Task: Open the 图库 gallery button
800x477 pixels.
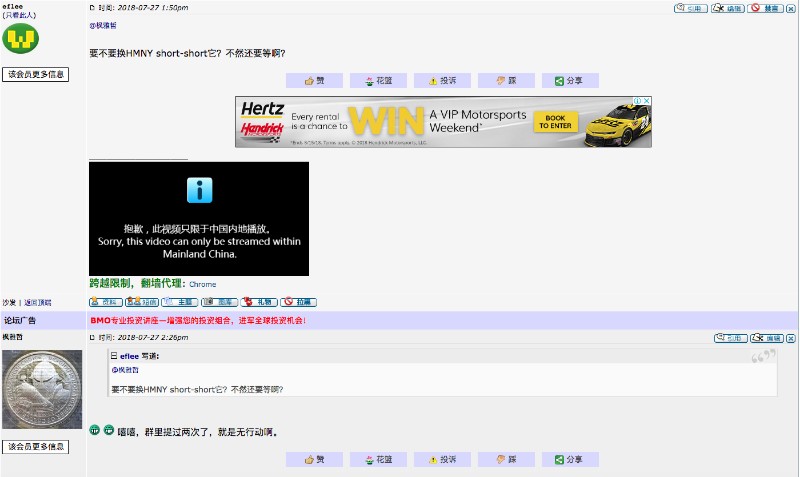Action: tap(219, 302)
